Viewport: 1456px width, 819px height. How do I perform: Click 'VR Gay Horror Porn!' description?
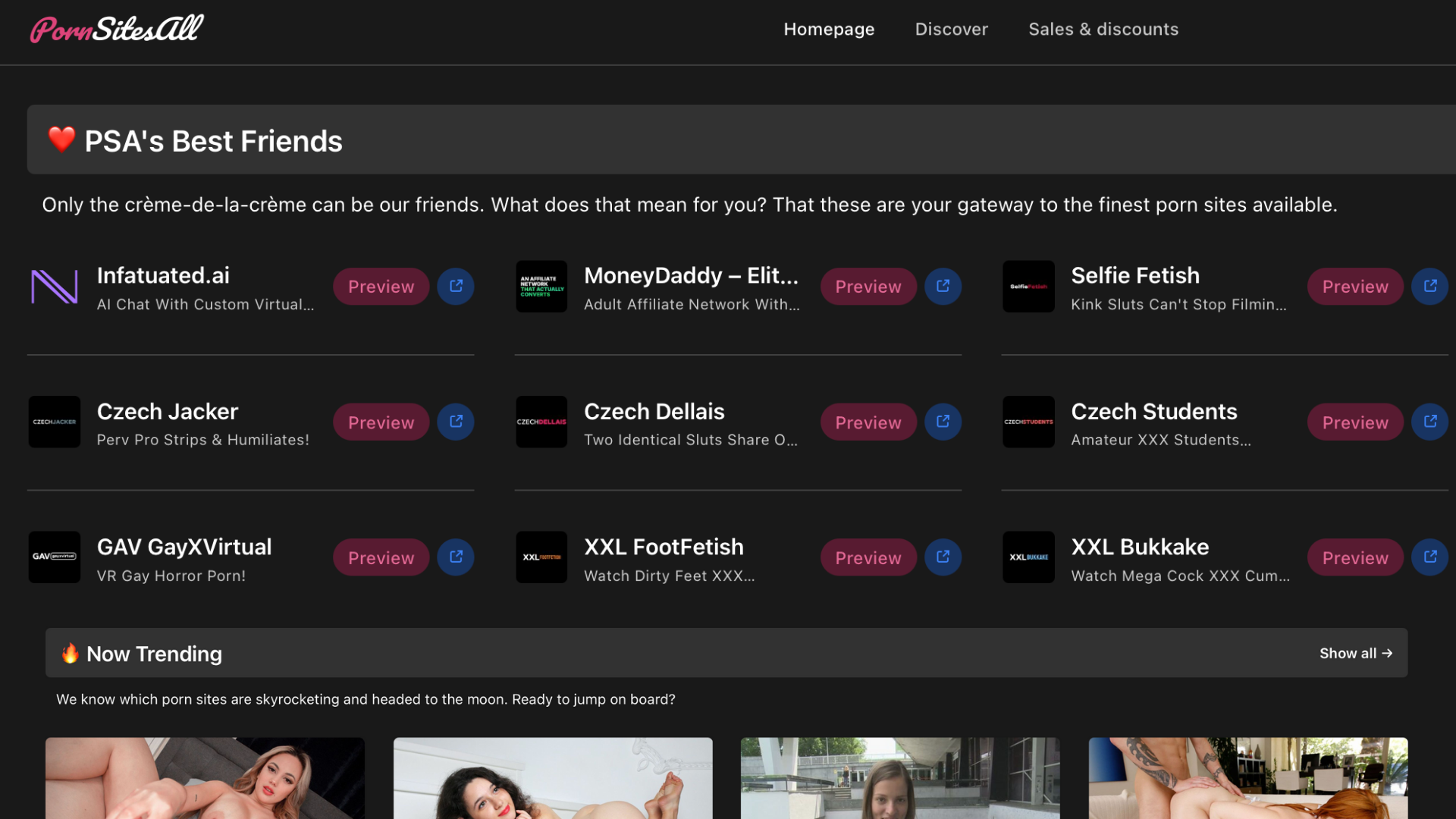[x=171, y=576]
